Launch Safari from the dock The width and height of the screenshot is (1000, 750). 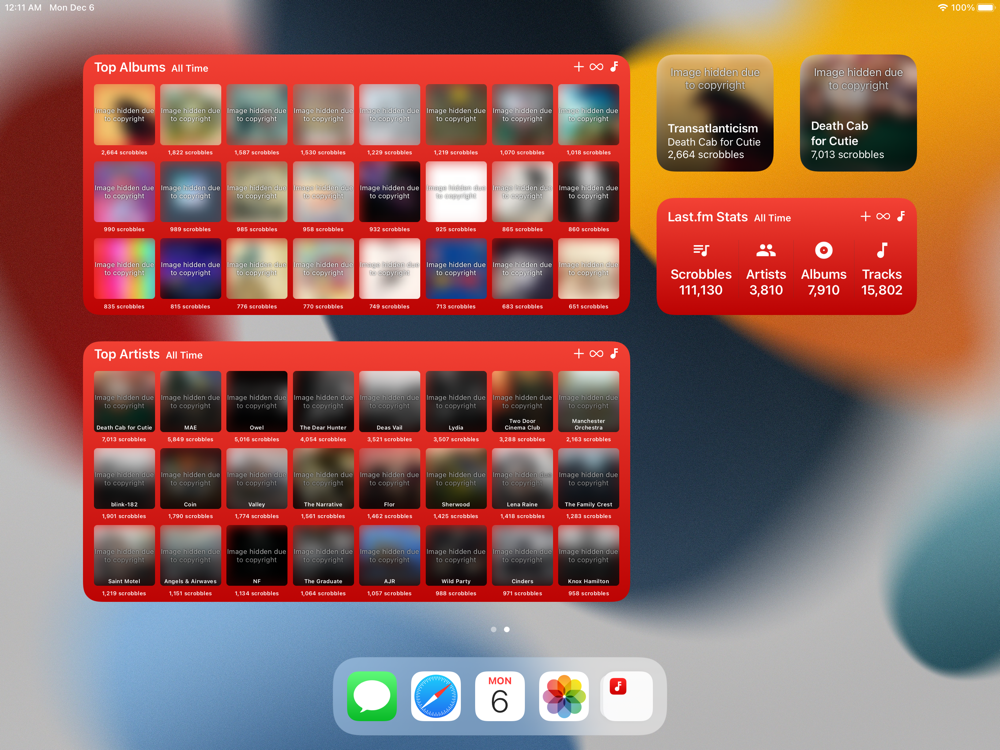coord(436,696)
